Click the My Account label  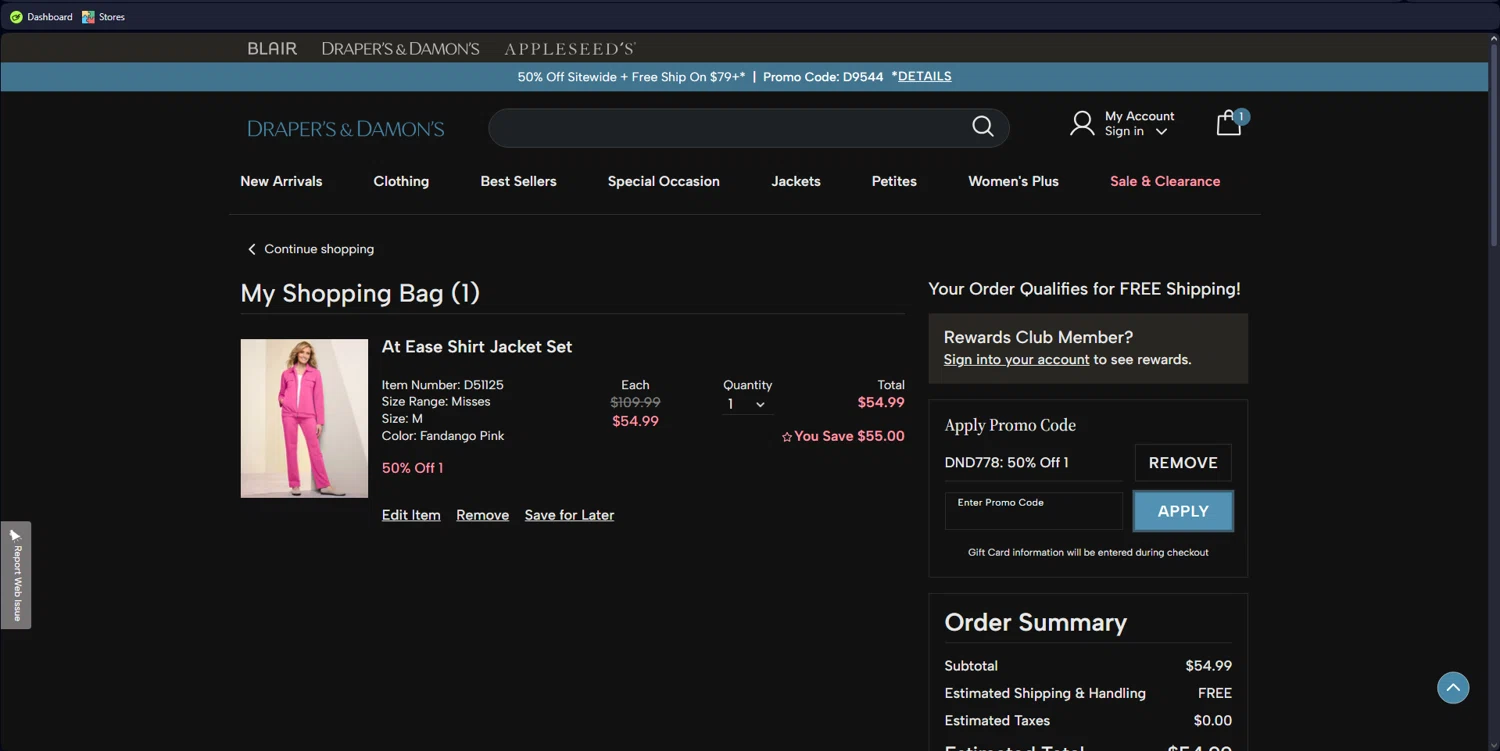coord(1139,116)
